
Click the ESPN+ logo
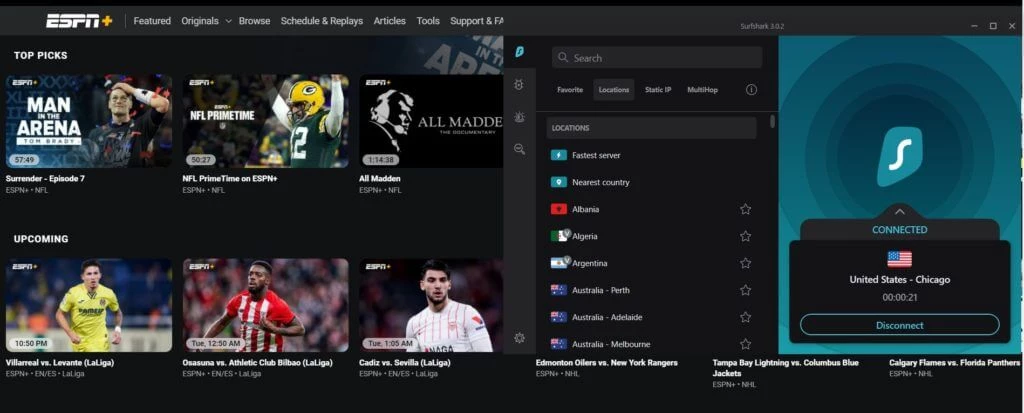point(79,21)
